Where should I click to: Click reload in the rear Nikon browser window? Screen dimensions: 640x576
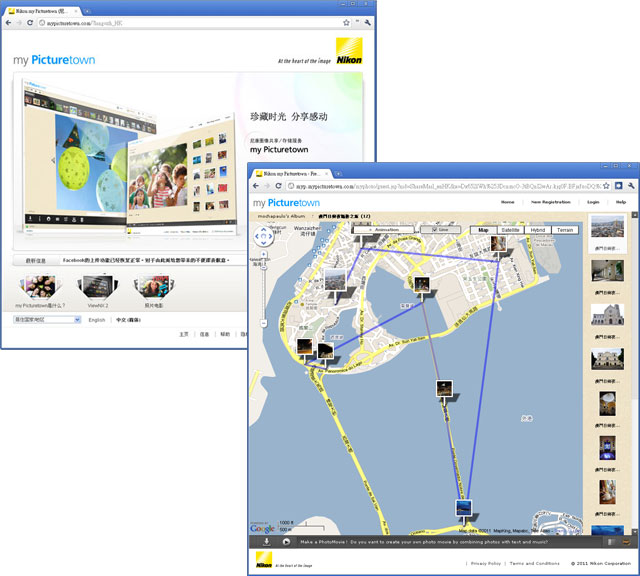pyautogui.click(x=30, y=23)
